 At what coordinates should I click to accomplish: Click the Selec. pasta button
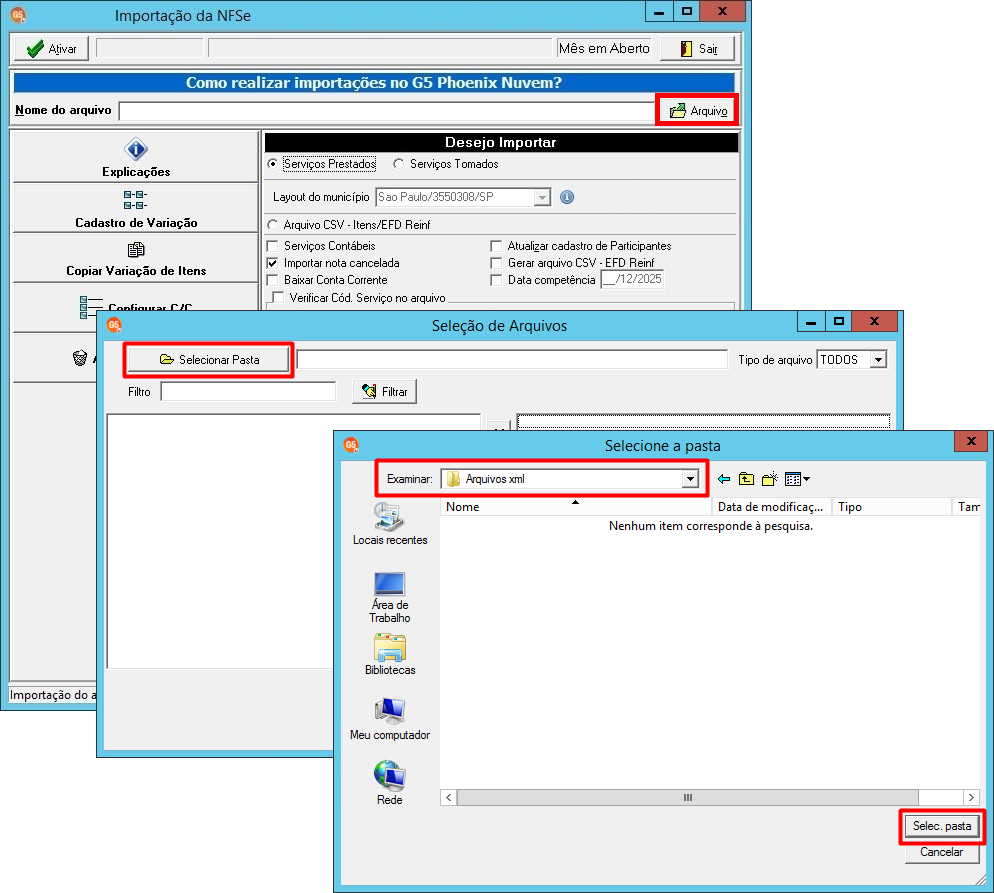click(941, 826)
